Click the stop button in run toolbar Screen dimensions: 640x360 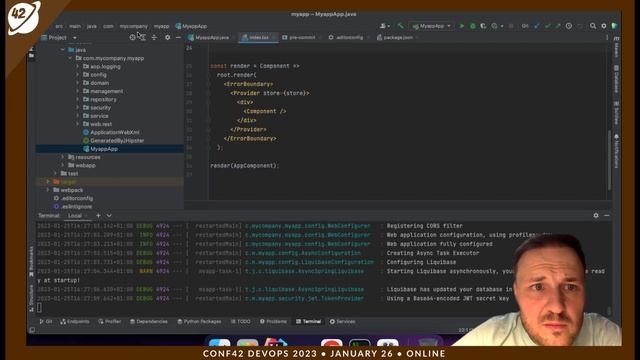point(511,26)
